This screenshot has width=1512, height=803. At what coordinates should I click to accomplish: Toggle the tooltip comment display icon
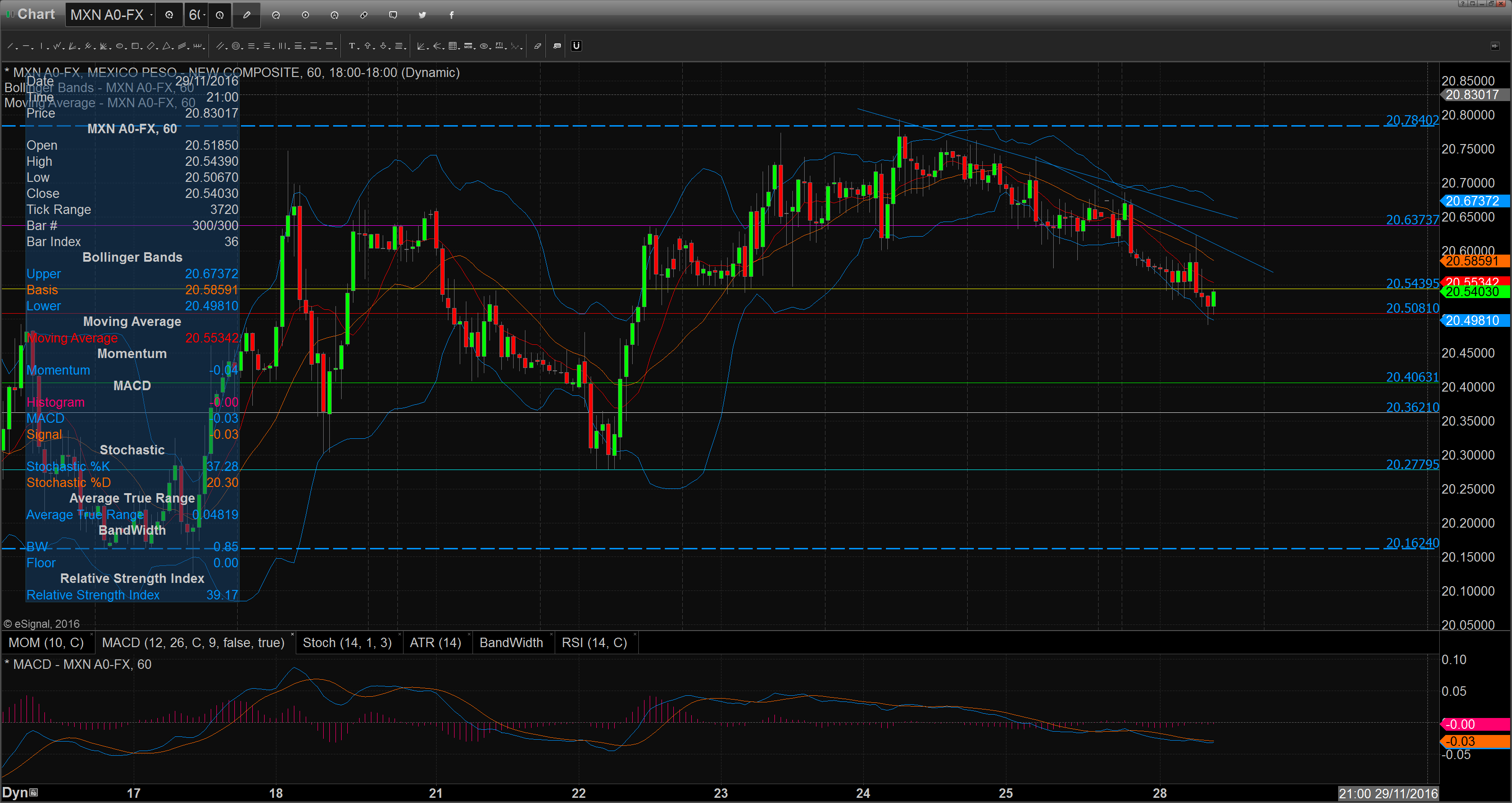point(557,46)
